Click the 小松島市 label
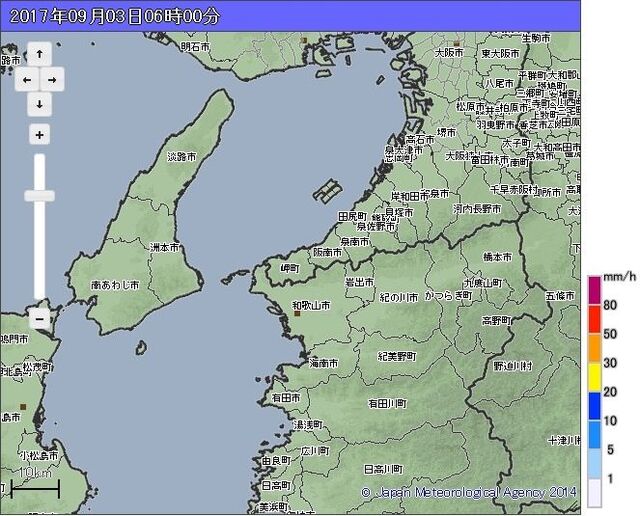Screen dimensions: 640x516 pos(40,455)
